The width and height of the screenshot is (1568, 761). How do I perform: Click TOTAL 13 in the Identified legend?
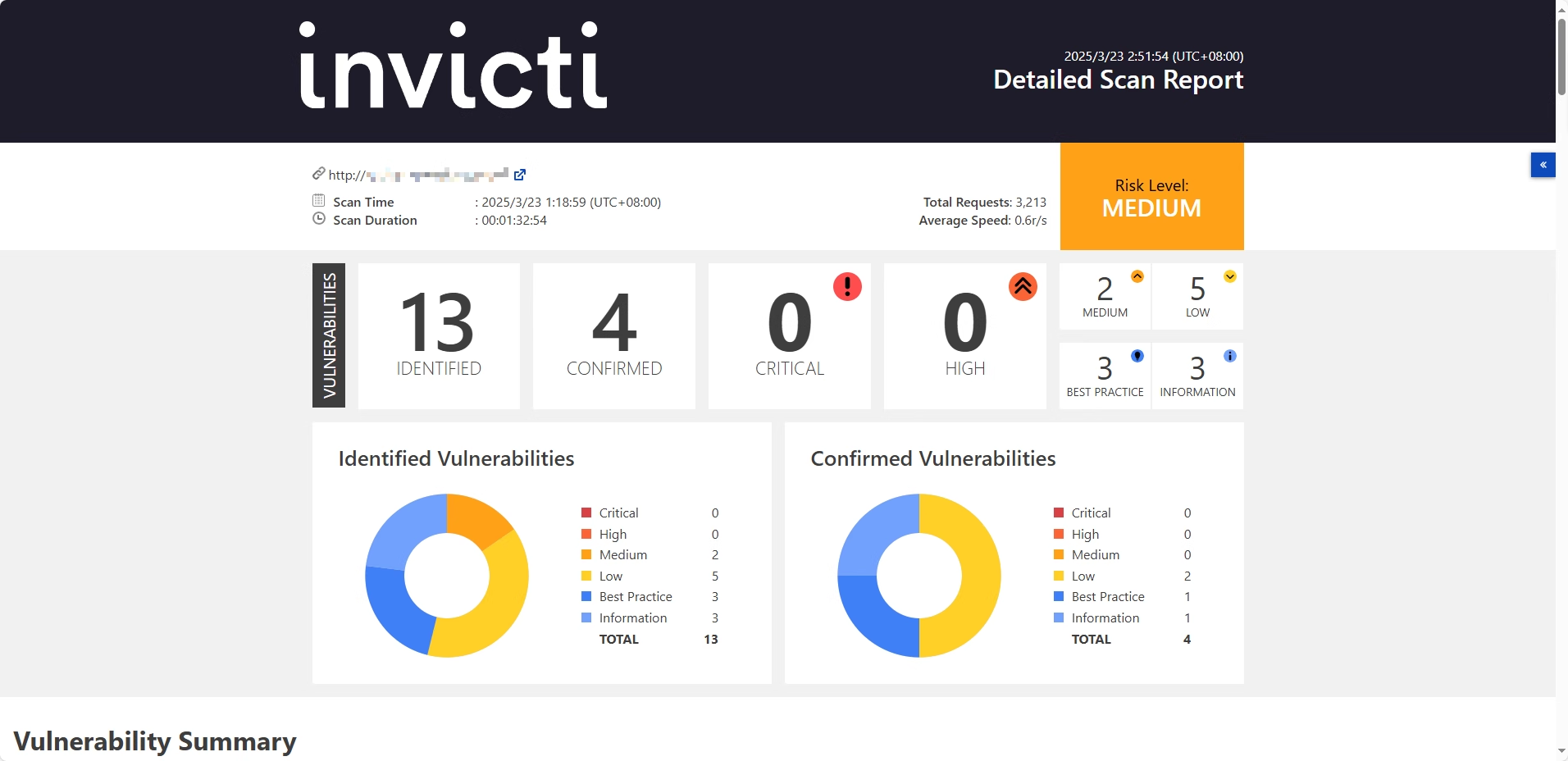659,639
